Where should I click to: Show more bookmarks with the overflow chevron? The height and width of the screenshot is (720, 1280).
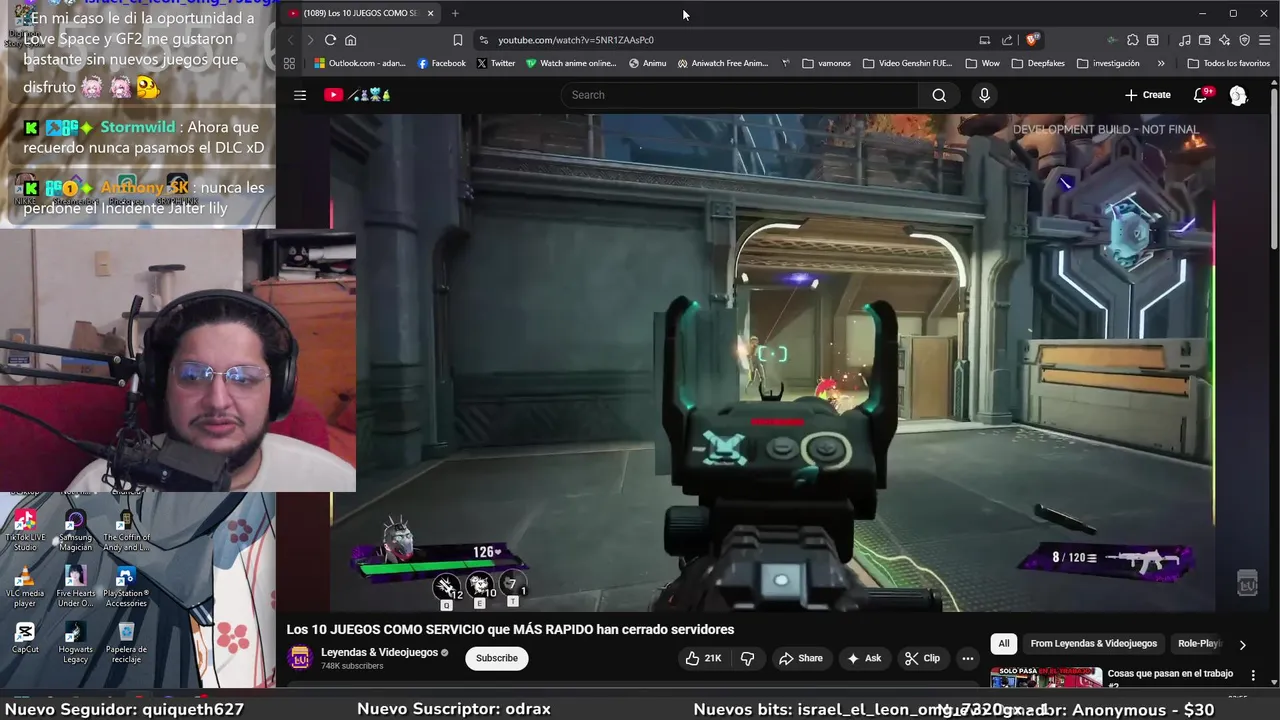pos(1160,63)
